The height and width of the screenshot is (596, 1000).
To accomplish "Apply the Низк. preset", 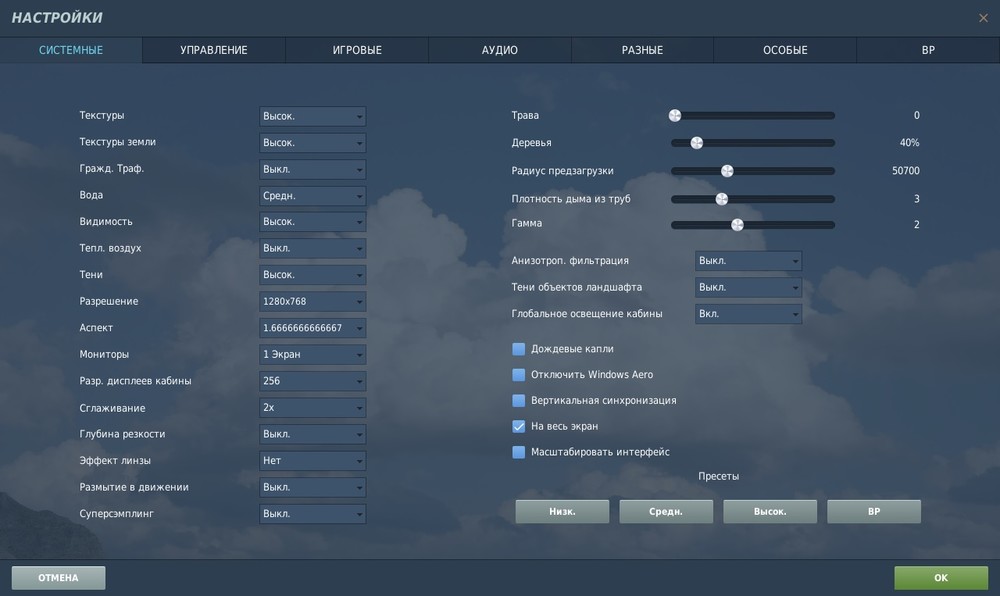I will point(562,511).
